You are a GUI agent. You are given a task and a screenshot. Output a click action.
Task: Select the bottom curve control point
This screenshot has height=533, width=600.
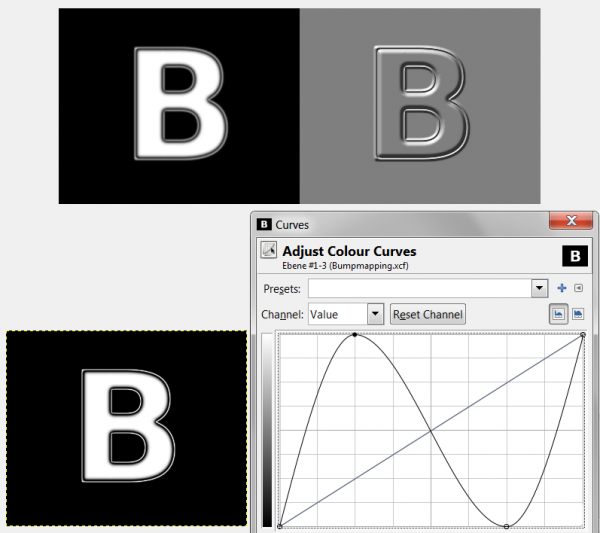point(506,526)
